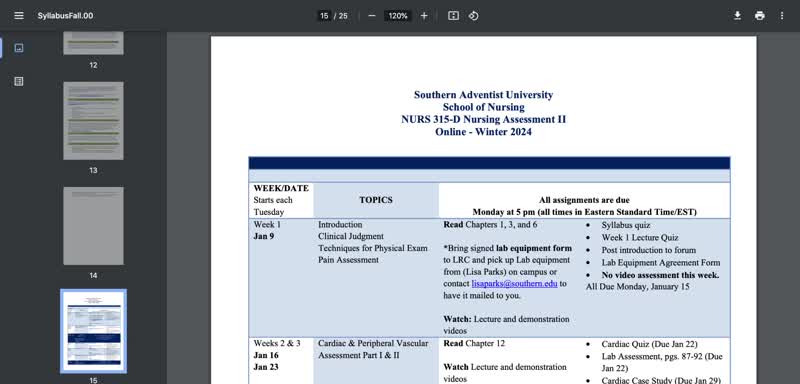The width and height of the screenshot is (800, 384).
Task: Print the document
Action: pos(760,16)
